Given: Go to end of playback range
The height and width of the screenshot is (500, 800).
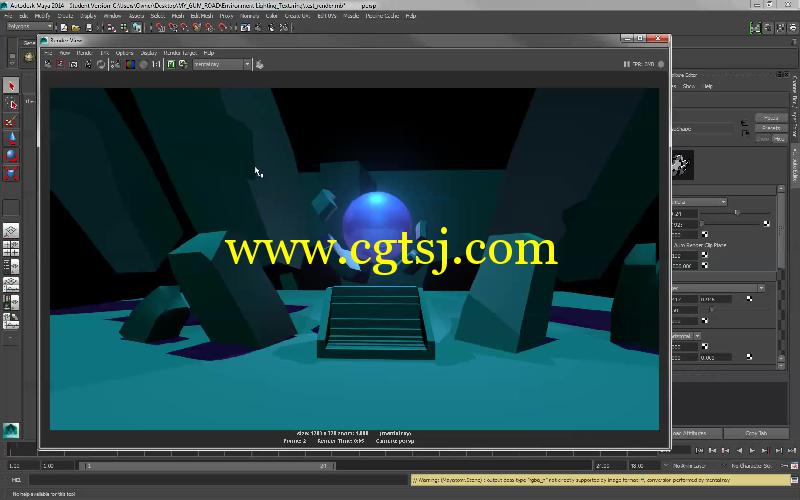Looking at the screenshot, I should 792,451.
